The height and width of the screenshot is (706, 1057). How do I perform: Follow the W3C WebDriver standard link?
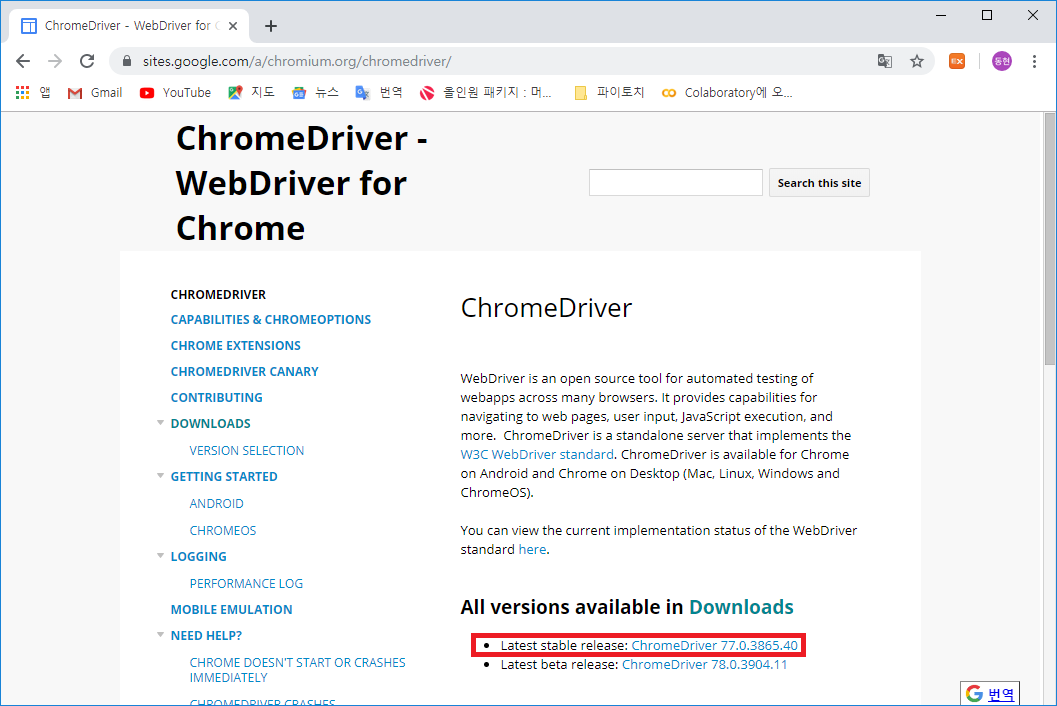click(x=537, y=454)
